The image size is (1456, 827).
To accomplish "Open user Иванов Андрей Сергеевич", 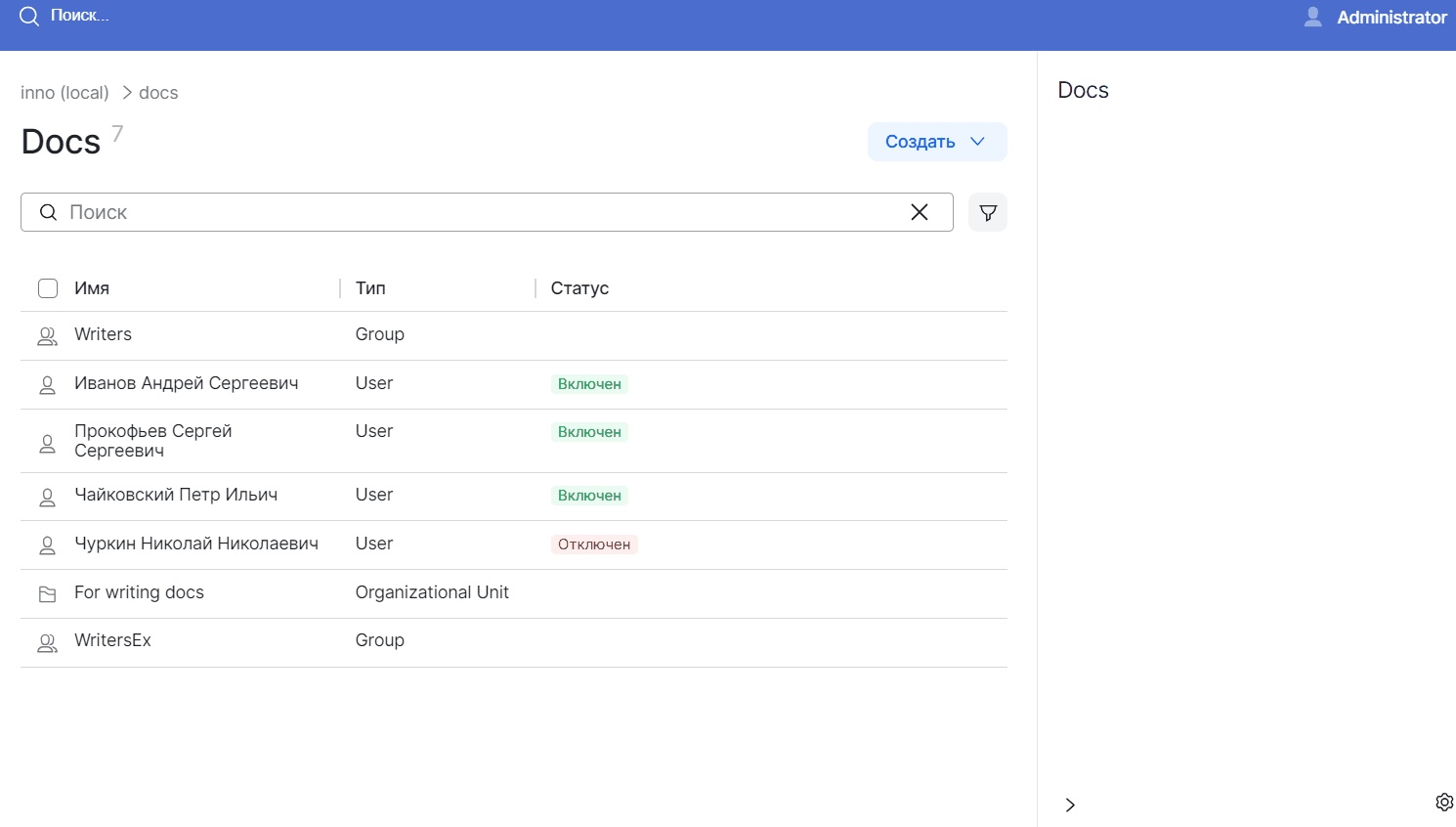I will point(186,383).
